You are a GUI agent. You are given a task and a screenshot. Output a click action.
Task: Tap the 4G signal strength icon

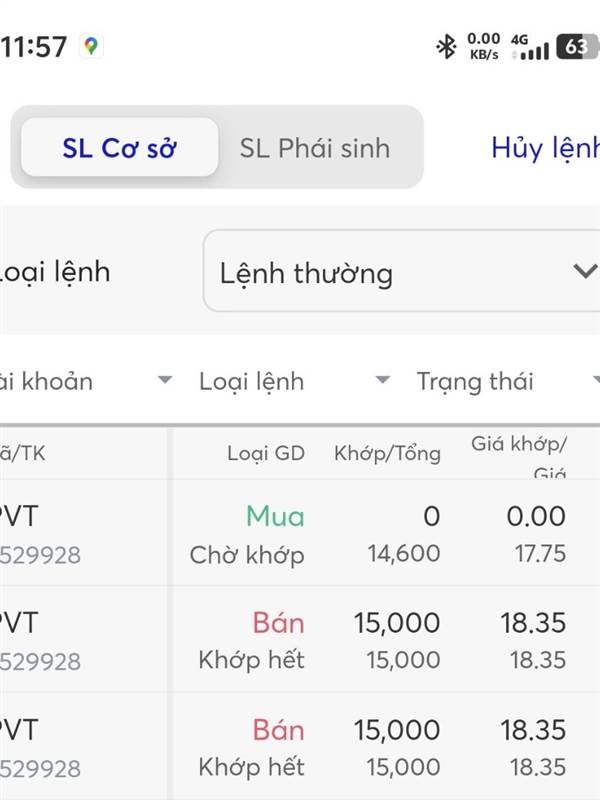(x=529, y=47)
